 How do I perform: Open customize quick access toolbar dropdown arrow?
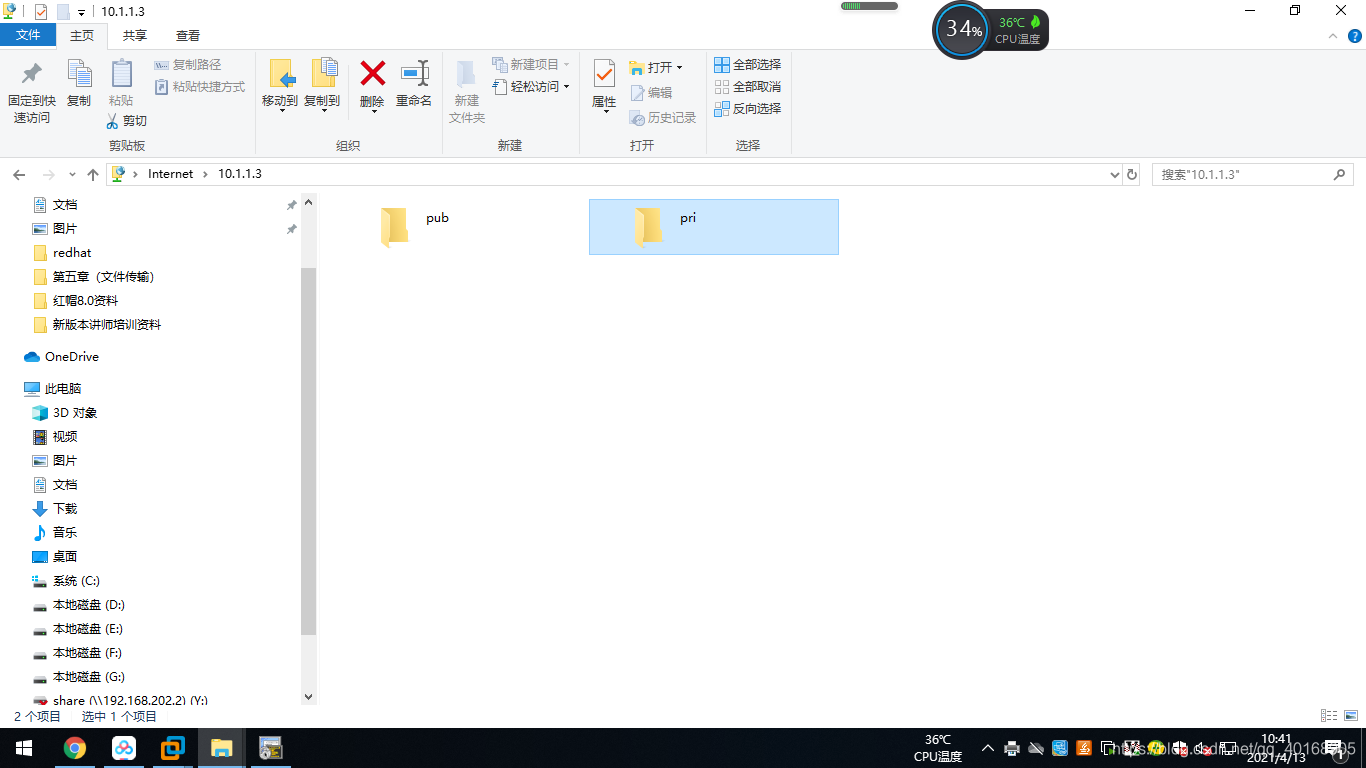(x=81, y=12)
